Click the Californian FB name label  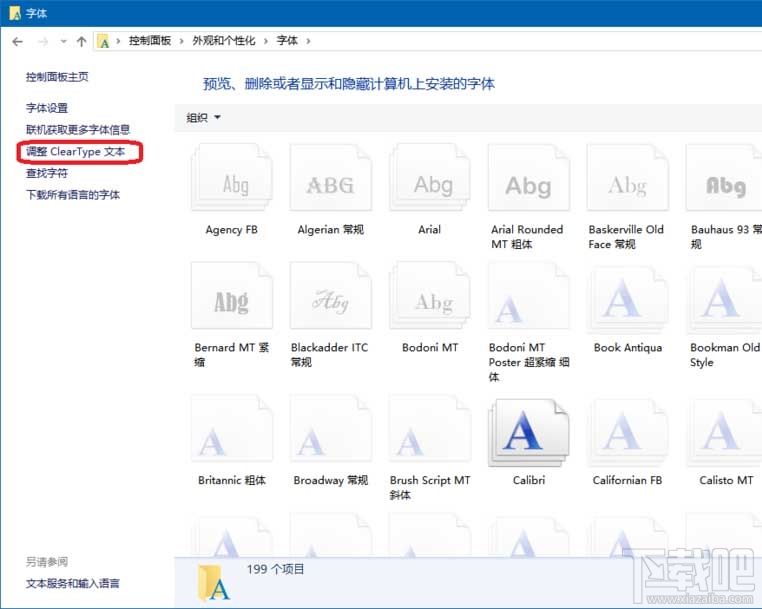[627, 480]
